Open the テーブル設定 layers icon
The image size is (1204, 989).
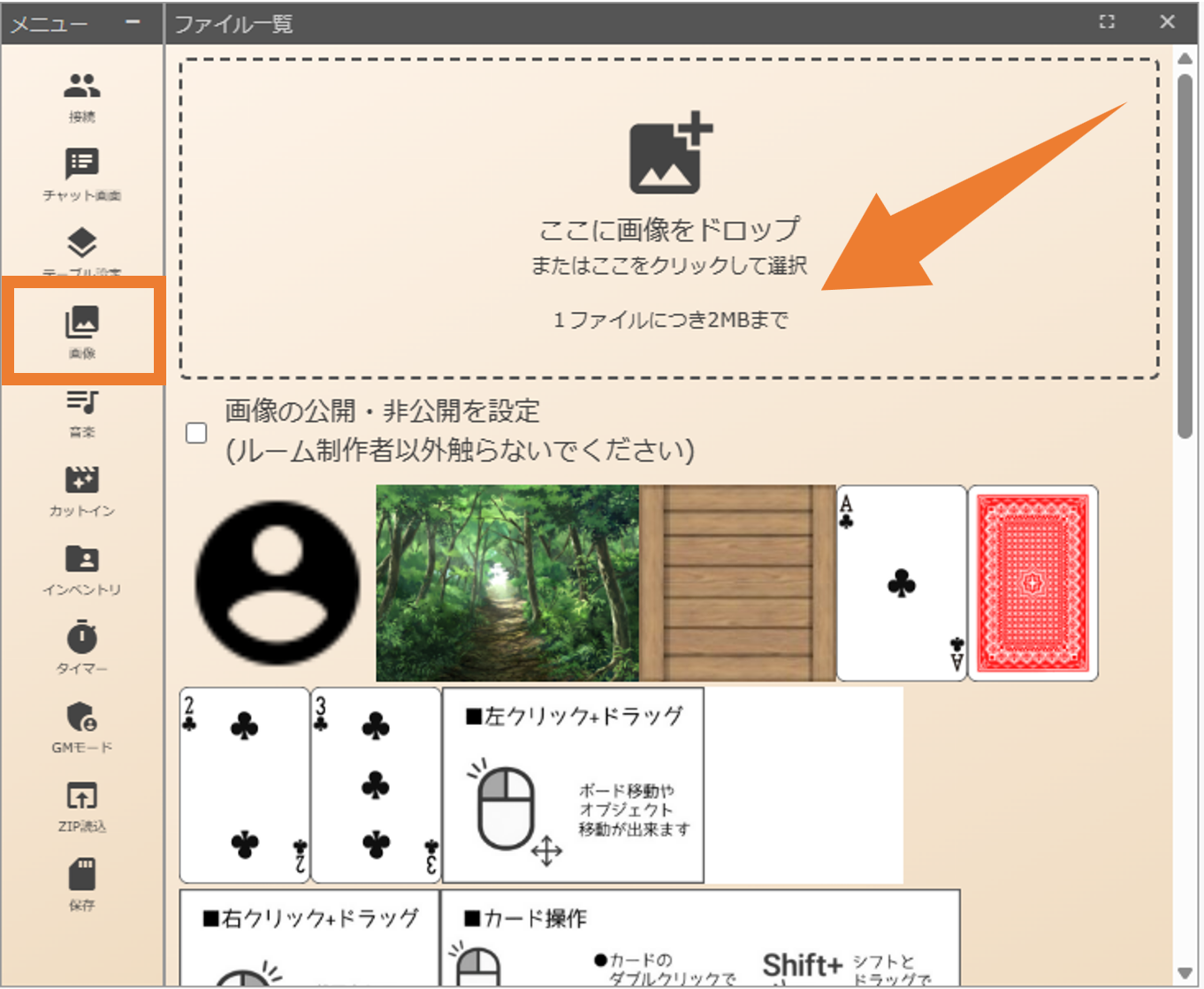[x=81, y=243]
